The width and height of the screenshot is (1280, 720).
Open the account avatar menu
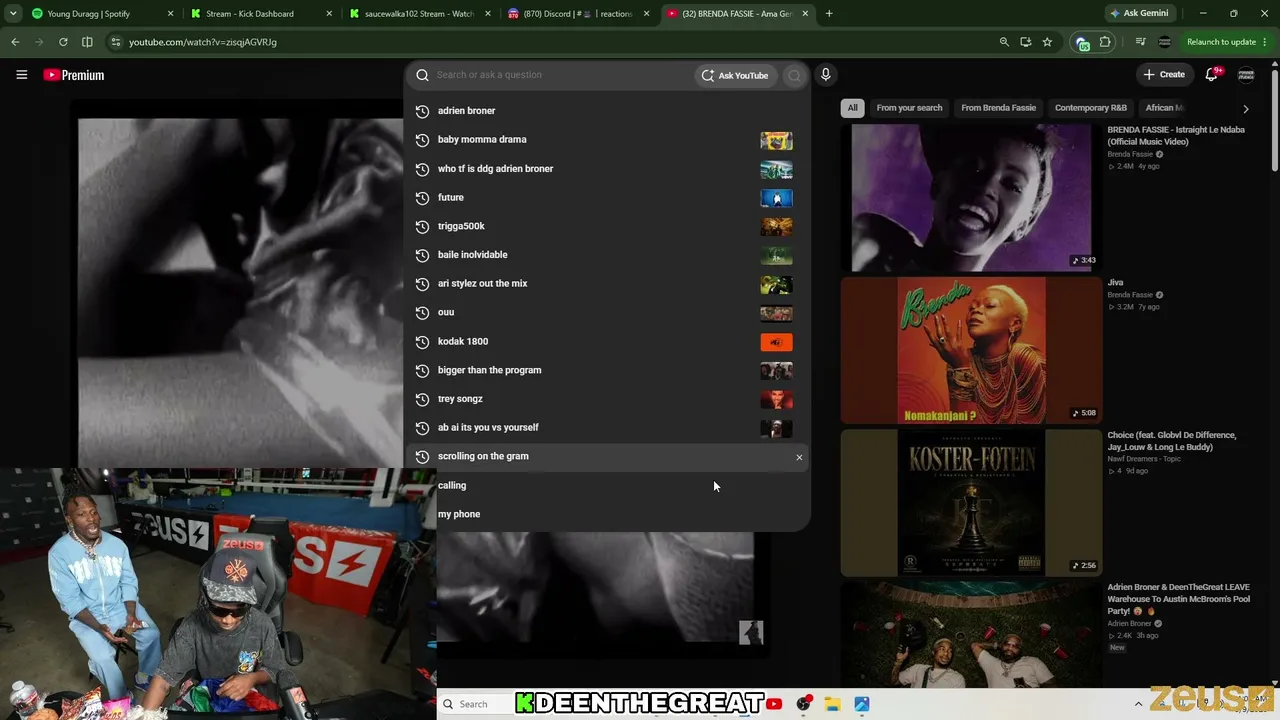click(1246, 75)
